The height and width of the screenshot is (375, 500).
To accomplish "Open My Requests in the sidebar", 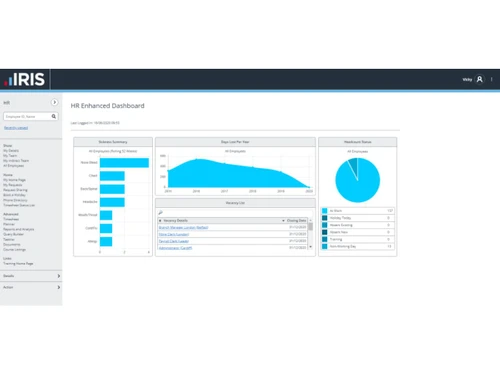I will (x=13, y=185).
